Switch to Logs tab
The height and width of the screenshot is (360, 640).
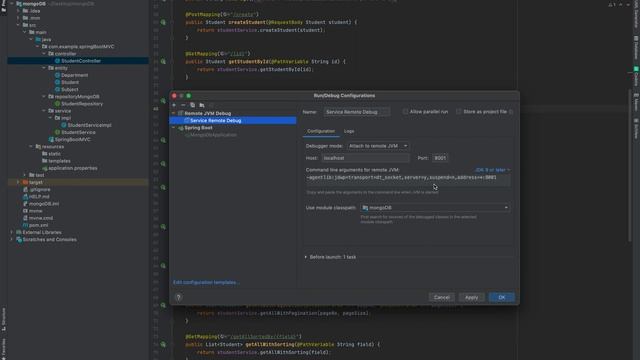(349, 131)
